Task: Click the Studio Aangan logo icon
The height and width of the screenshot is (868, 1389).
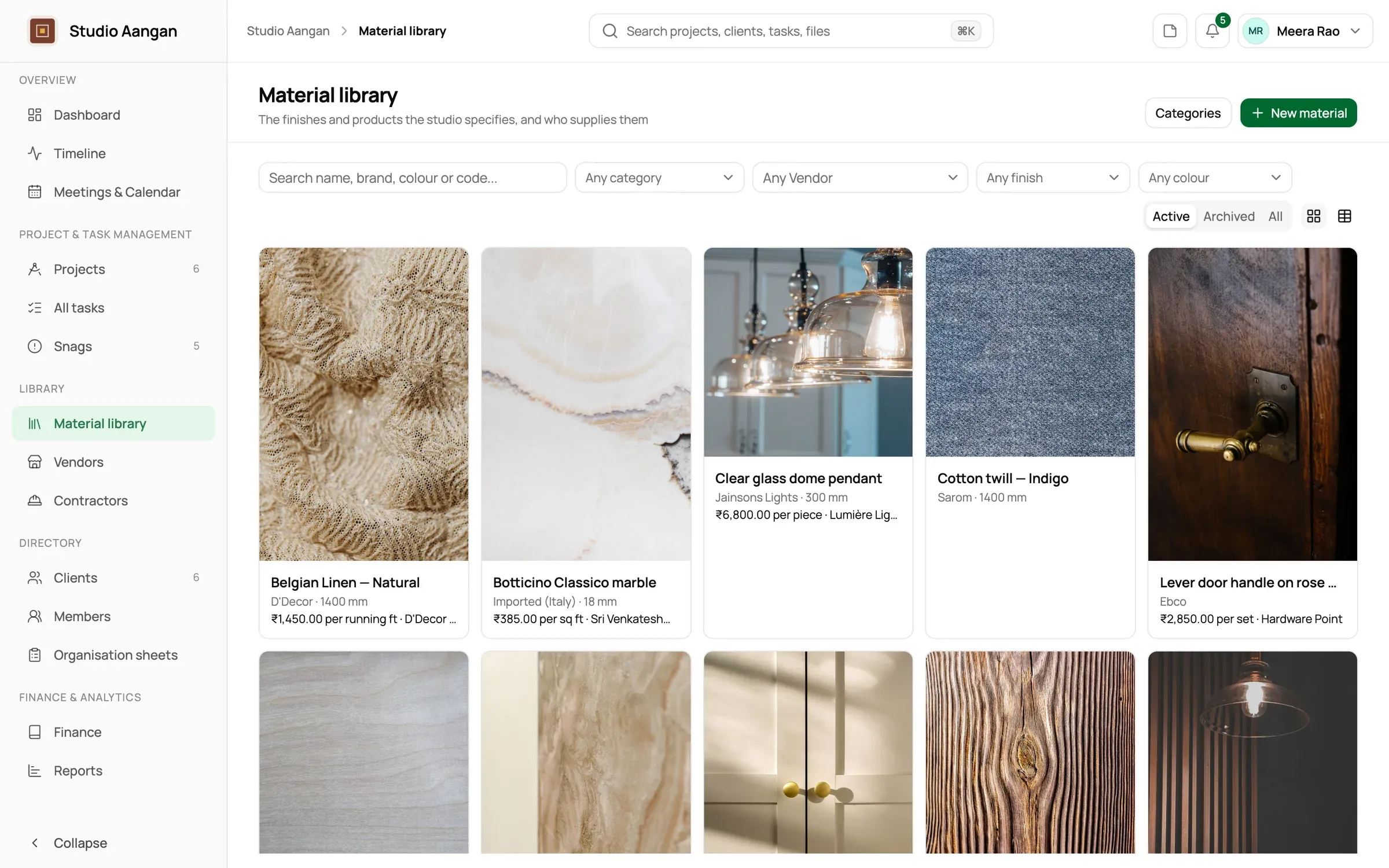Action: coord(42,31)
